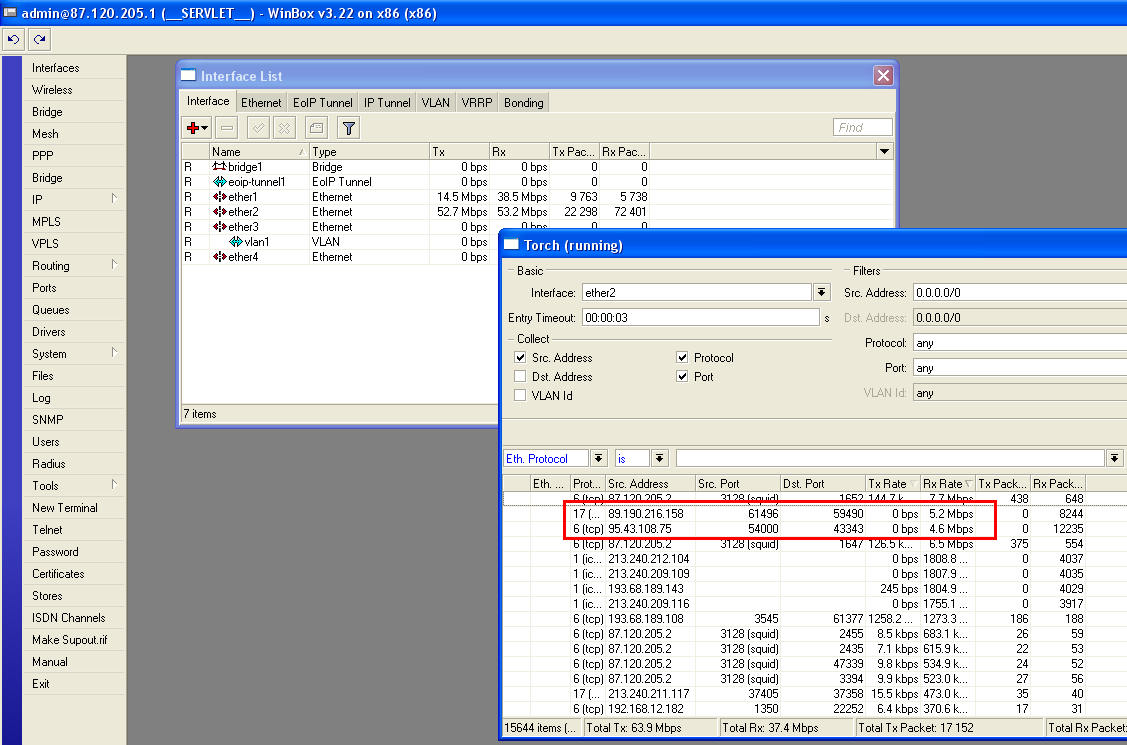The height and width of the screenshot is (745, 1127).
Task: Click the undo arrow icon in WinBox toolbar
Action: (x=14, y=40)
